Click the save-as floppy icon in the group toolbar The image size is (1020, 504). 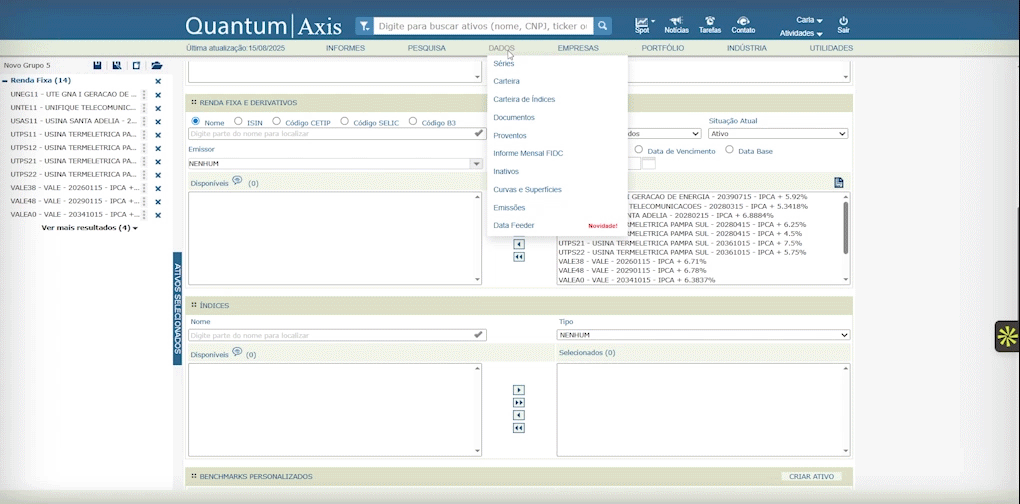click(x=117, y=66)
